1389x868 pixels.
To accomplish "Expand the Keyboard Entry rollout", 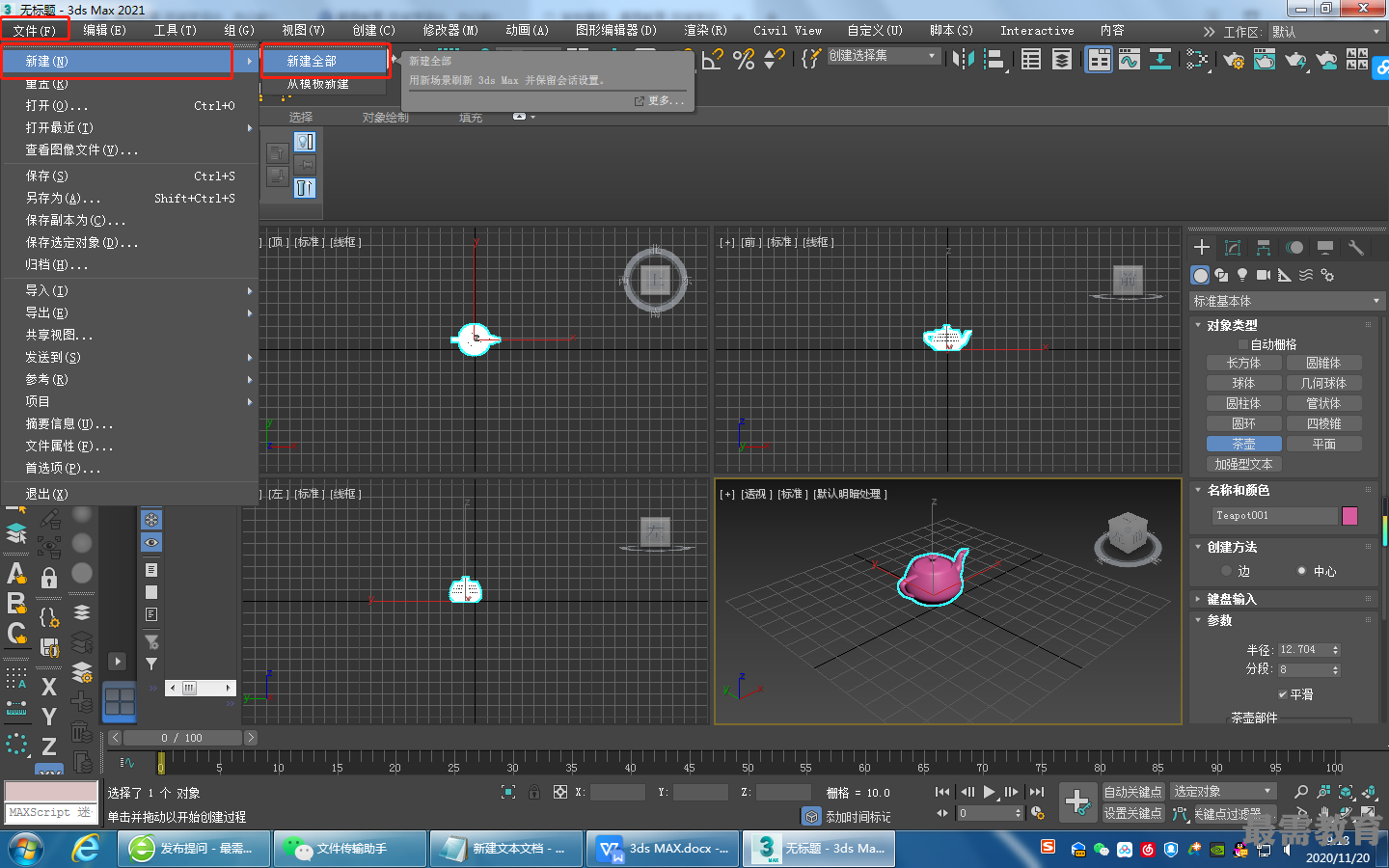I will point(1231,599).
